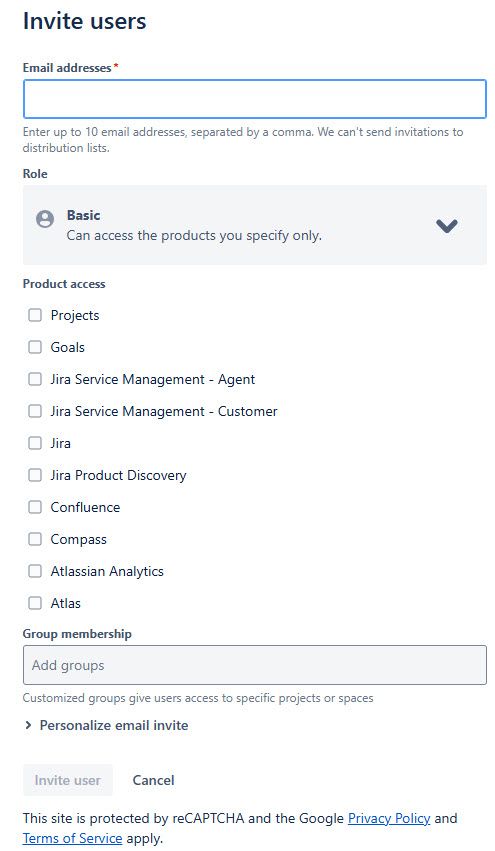Tick Jira Service Management - Agent checkbox
This screenshot has width=495, height=851.
tap(35, 379)
